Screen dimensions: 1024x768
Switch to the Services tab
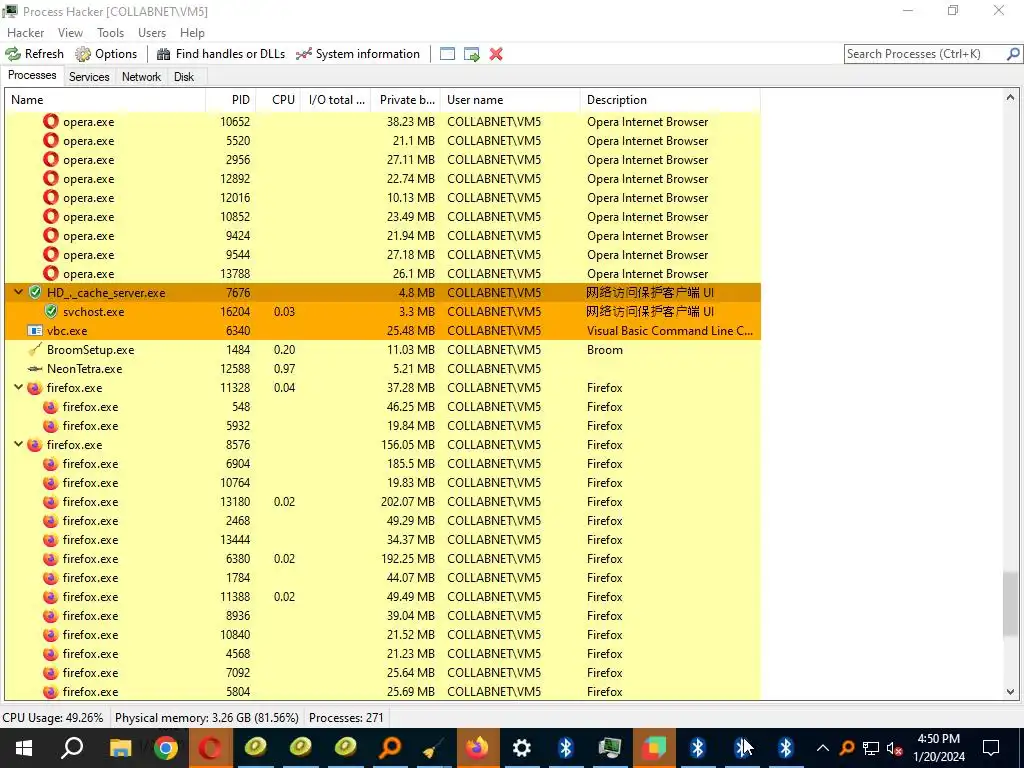89,77
